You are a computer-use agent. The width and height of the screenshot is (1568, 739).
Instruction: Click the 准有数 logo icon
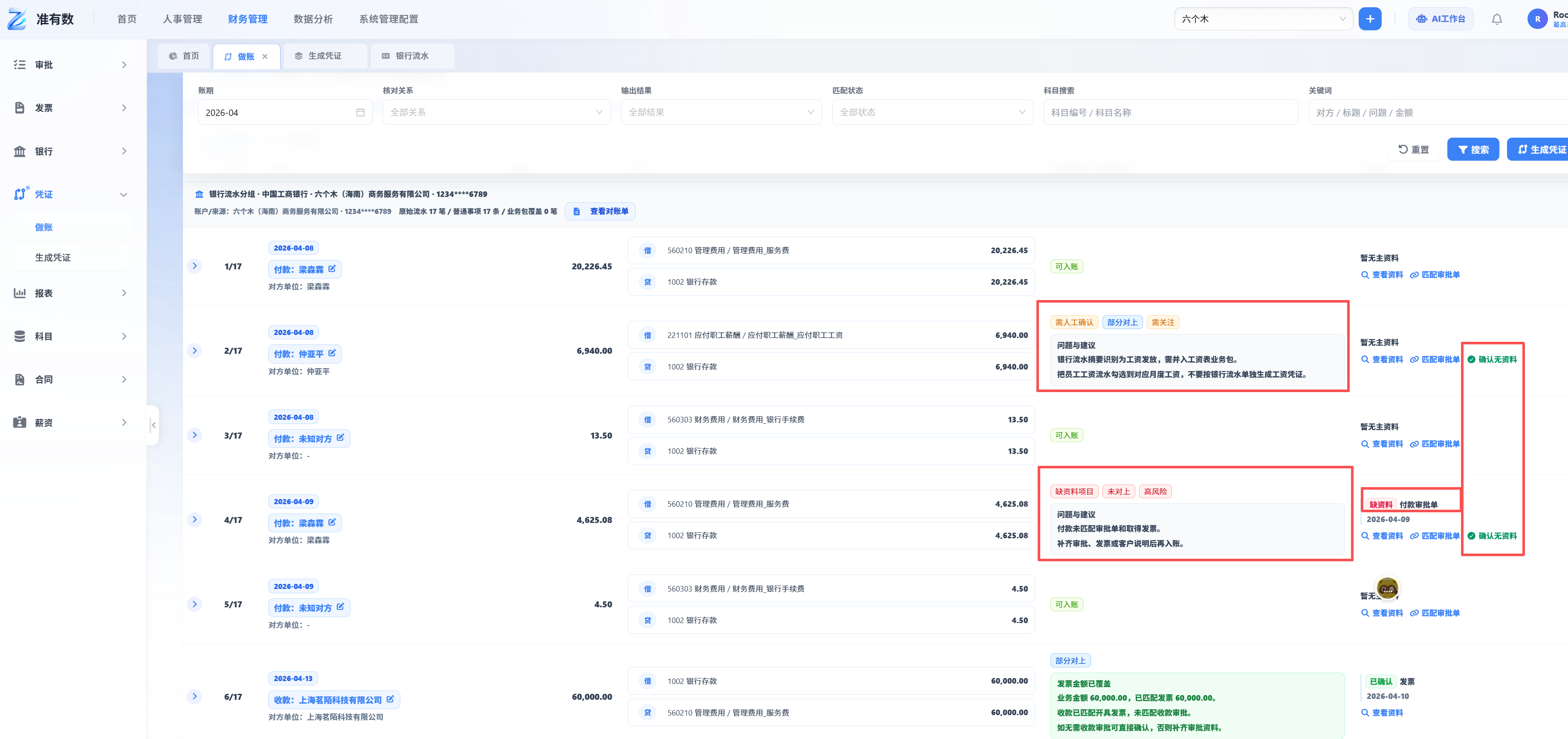[x=17, y=19]
